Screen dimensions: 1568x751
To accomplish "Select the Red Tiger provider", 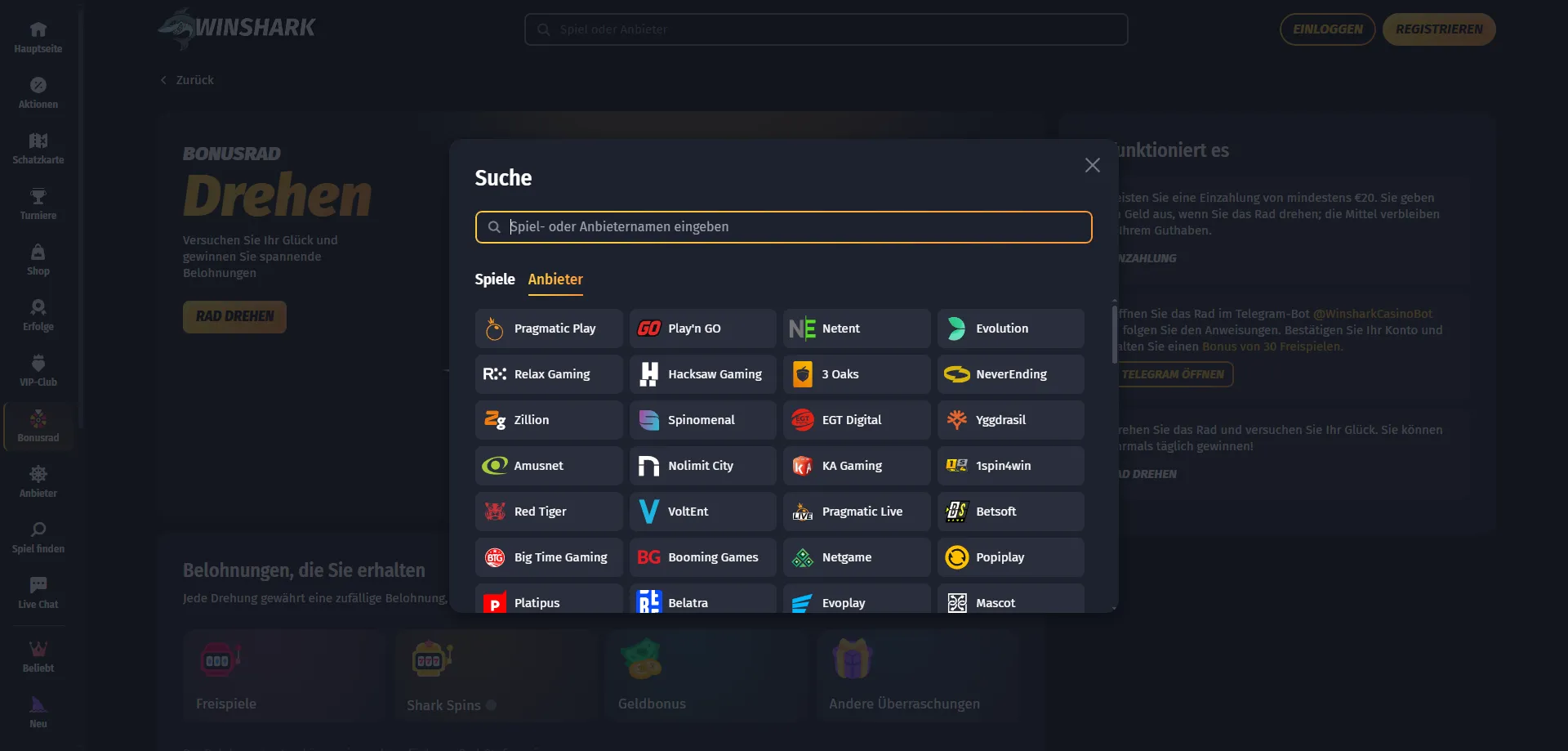I will coord(549,512).
